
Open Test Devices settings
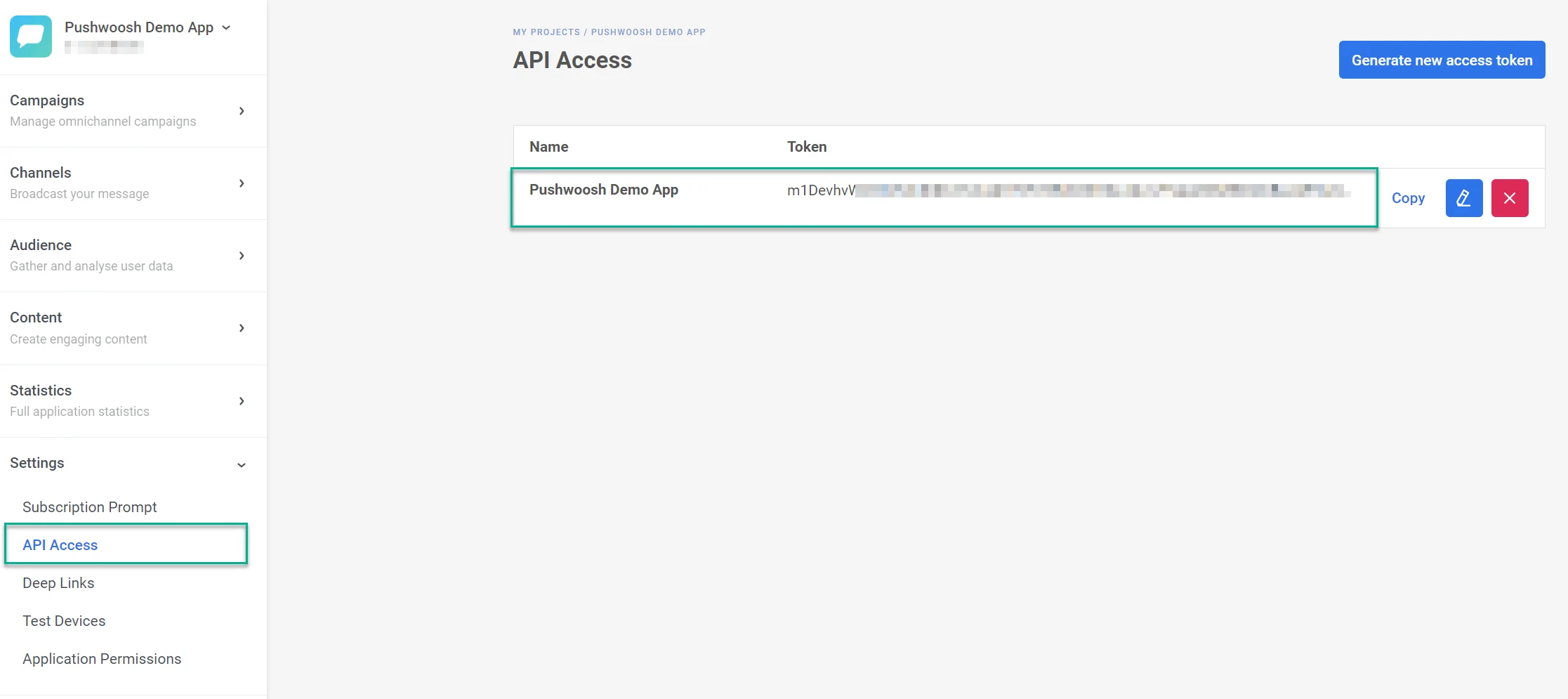tap(63, 620)
